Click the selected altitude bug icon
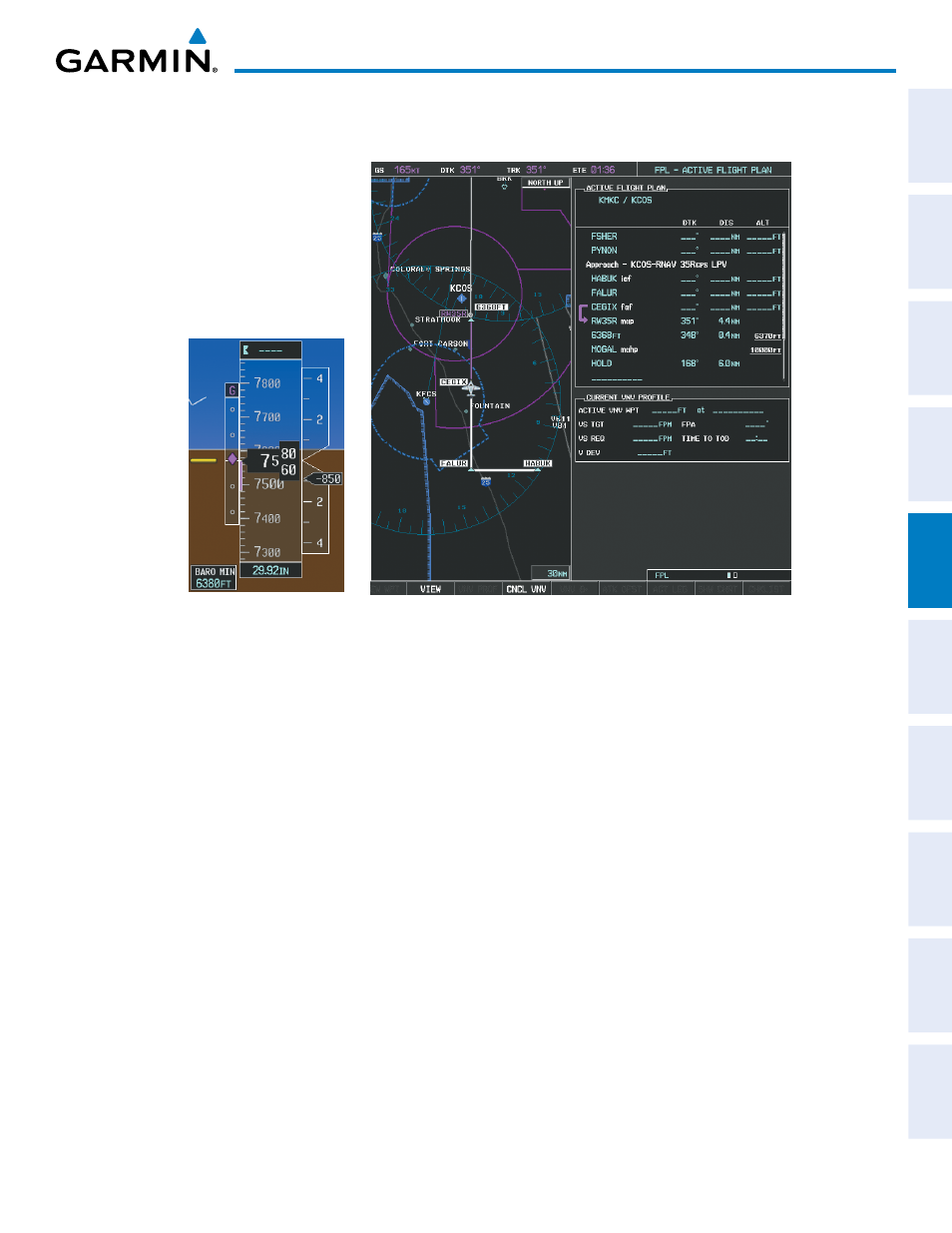The width and height of the screenshot is (952, 1233). click(246, 349)
